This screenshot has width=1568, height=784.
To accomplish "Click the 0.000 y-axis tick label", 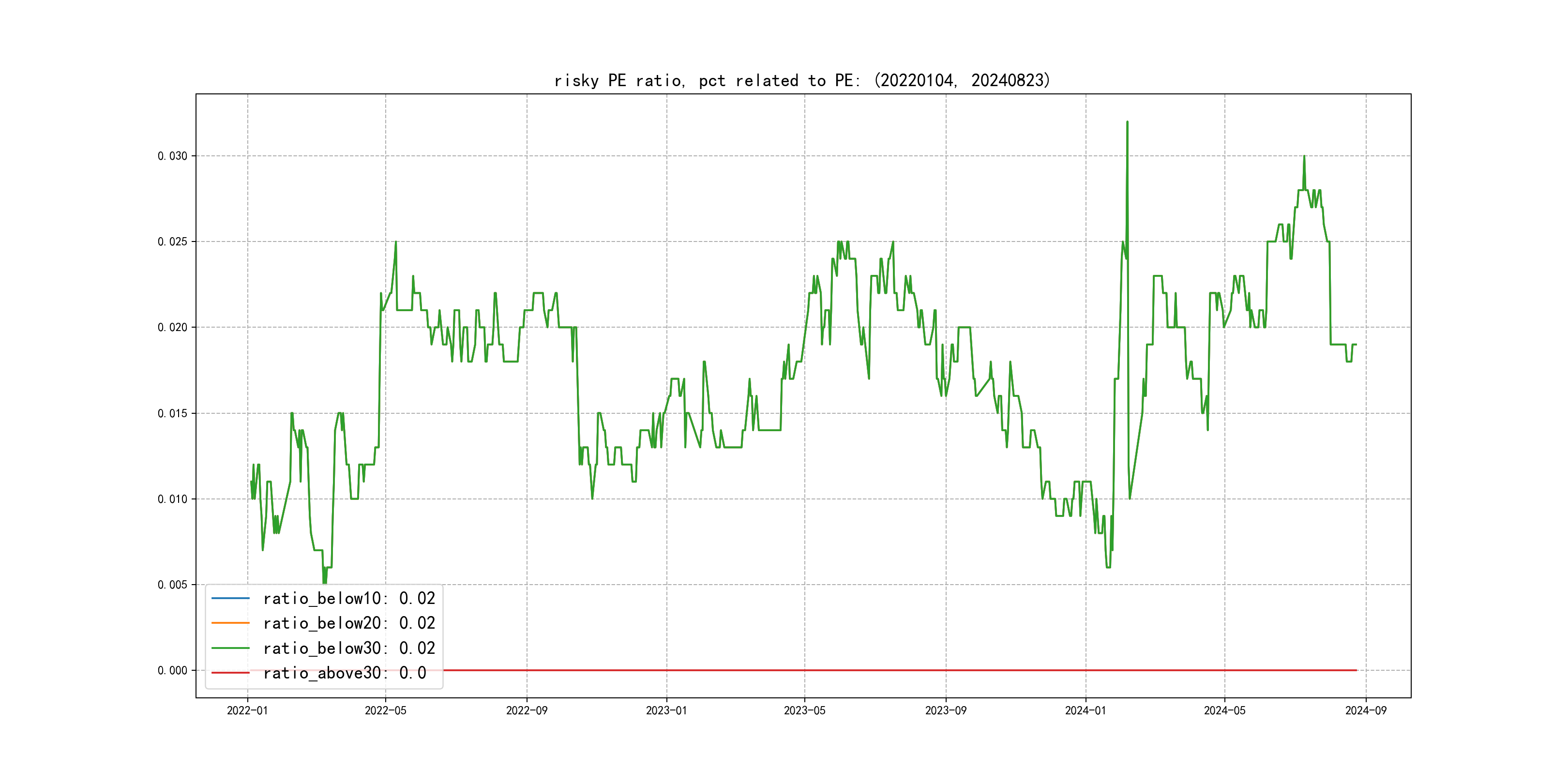I will coord(172,671).
